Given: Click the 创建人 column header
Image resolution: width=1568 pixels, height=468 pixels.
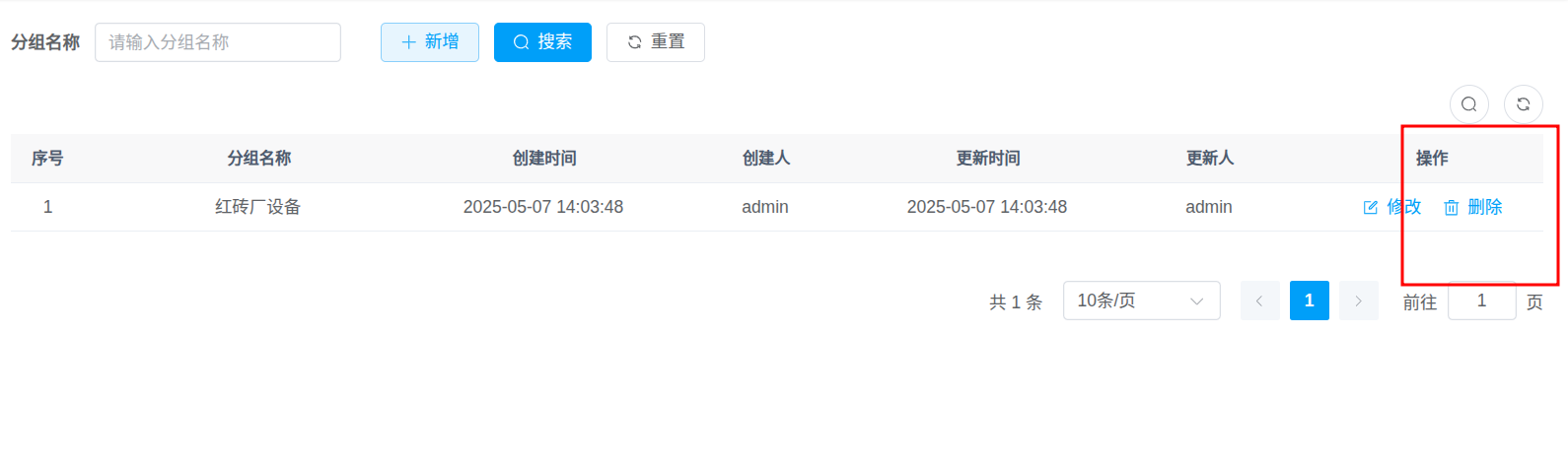Looking at the screenshot, I should click(x=766, y=159).
